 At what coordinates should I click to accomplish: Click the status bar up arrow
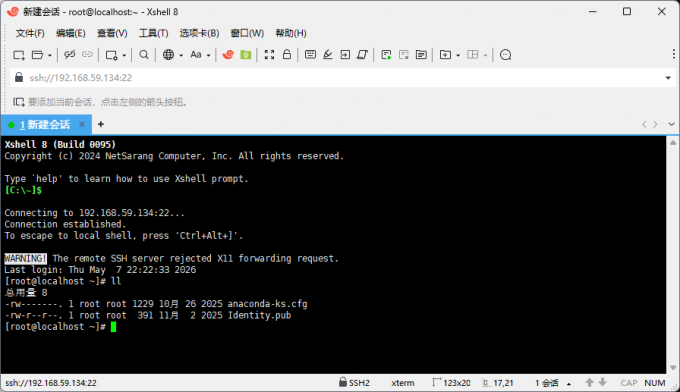589,382
